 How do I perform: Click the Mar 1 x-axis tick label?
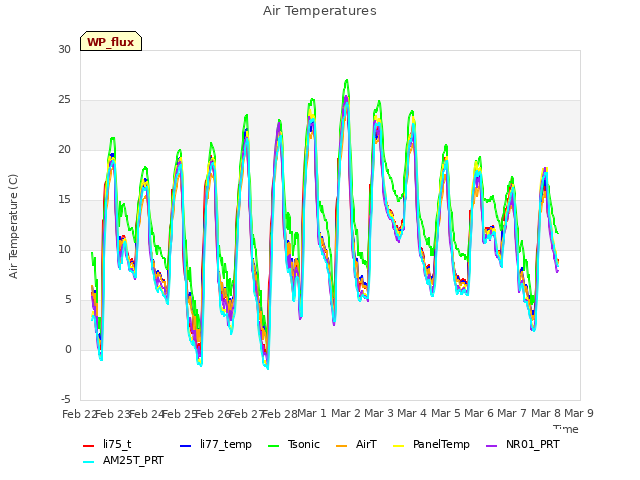click(312, 413)
